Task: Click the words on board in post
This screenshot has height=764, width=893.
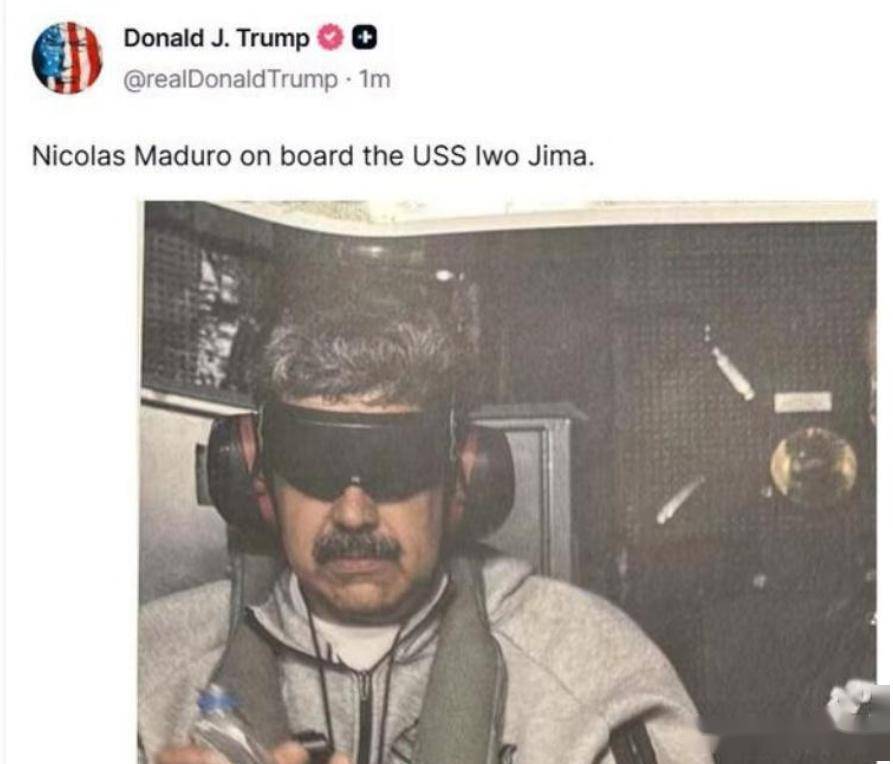Action: tap(298, 156)
